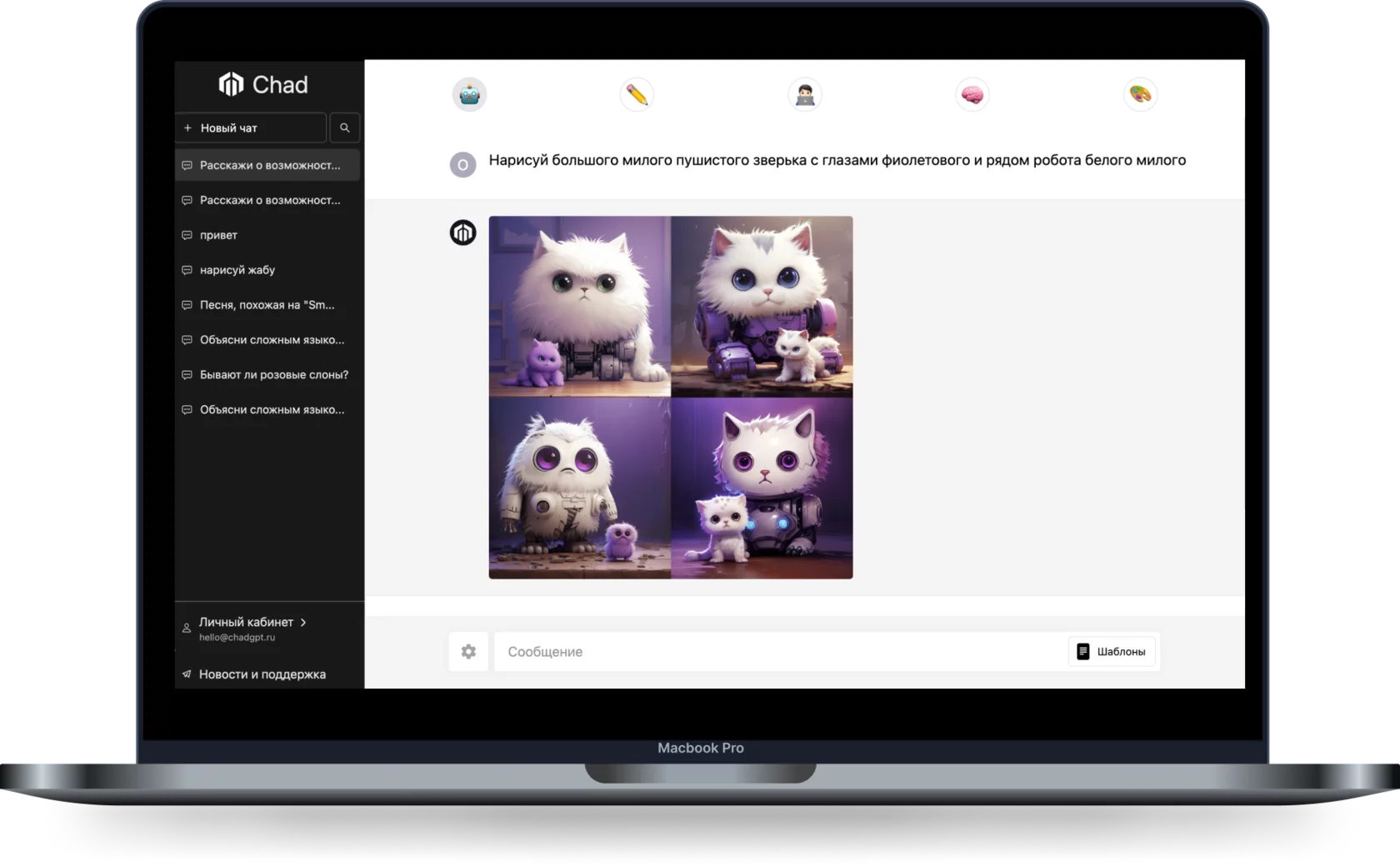Click the Chad logo in sidebar
The image size is (1400, 867).
tap(263, 84)
